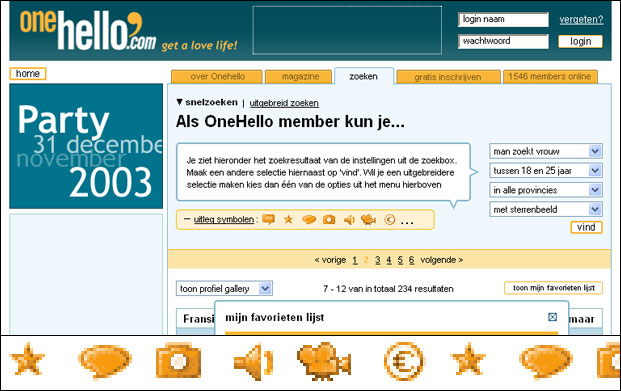Open the '1546 members online' tab
This screenshot has height=391, width=621.
point(550,76)
